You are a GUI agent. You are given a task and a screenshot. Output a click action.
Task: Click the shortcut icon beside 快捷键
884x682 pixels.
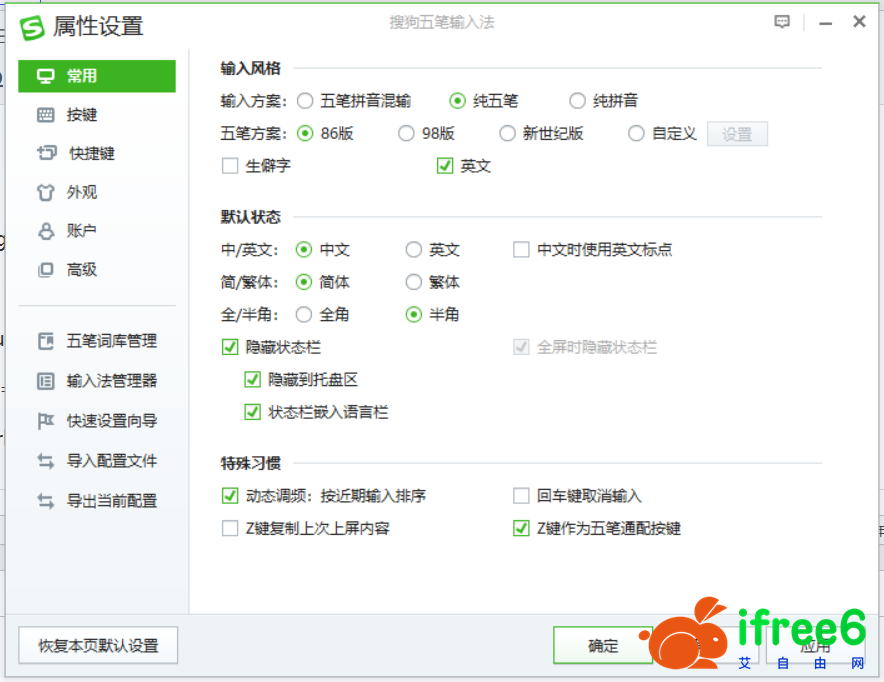tap(46, 153)
